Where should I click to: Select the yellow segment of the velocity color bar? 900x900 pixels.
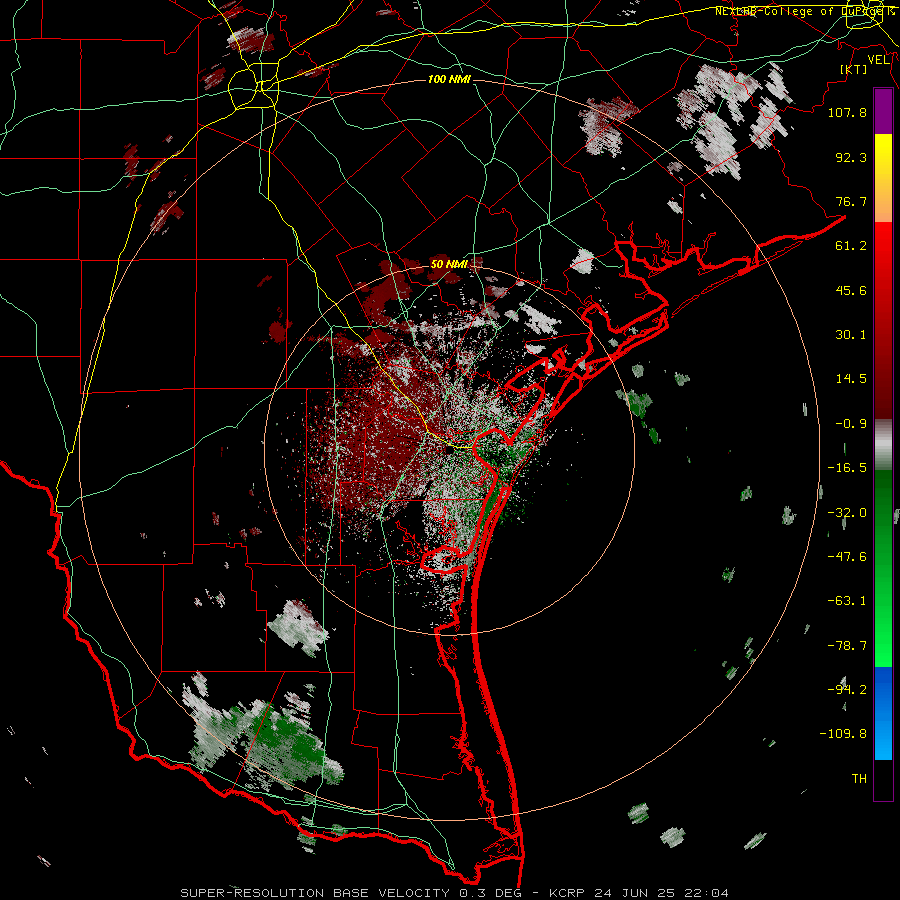click(883, 156)
